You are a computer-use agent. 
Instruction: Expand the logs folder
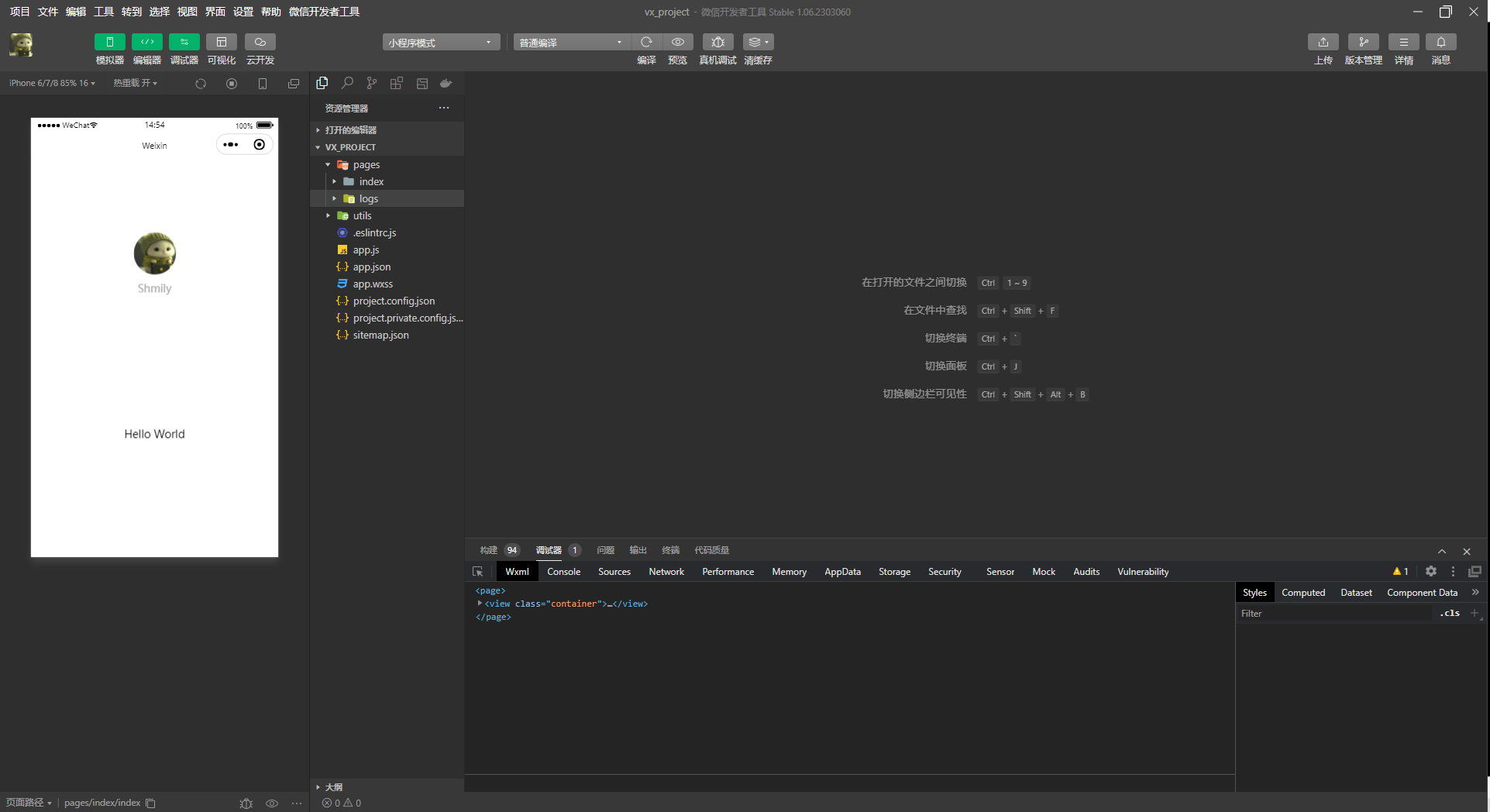pyautogui.click(x=387, y=199)
